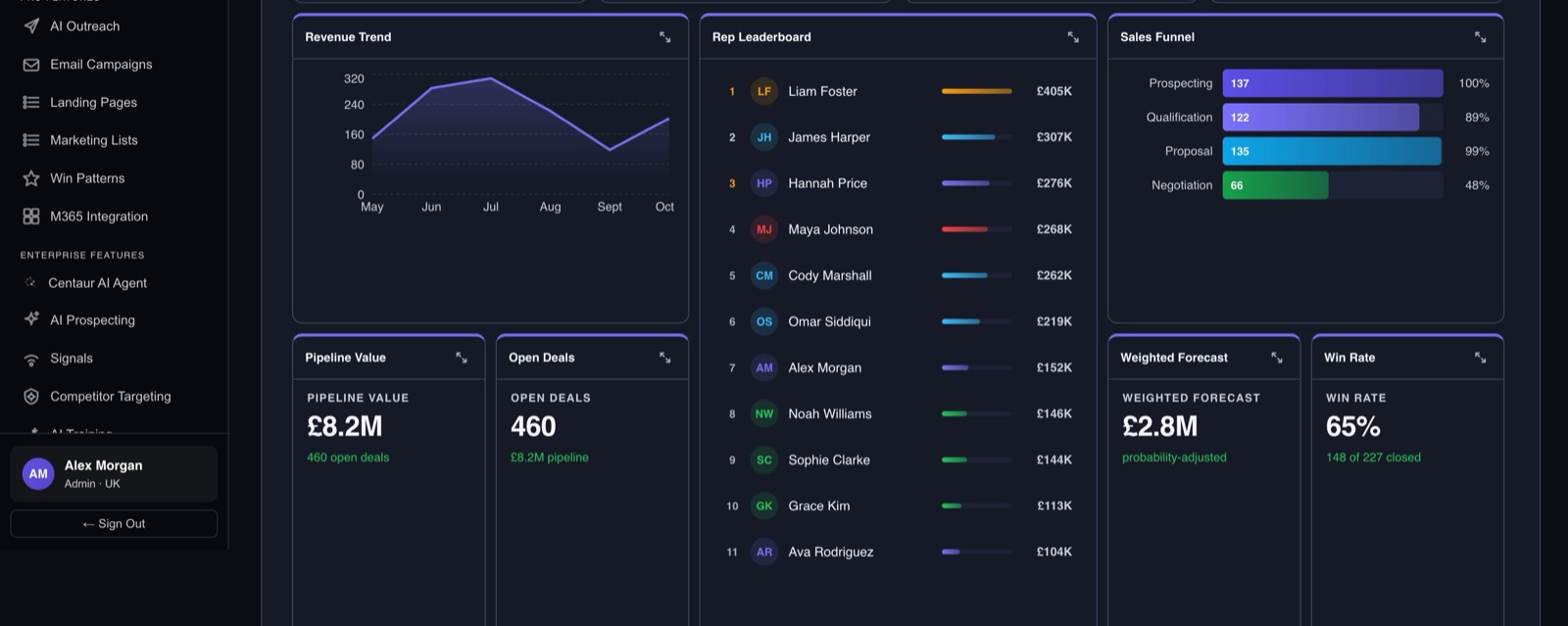
Task: Click Cody Marshall's CM avatar
Action: pyautogui.click(x=764, y=275)
